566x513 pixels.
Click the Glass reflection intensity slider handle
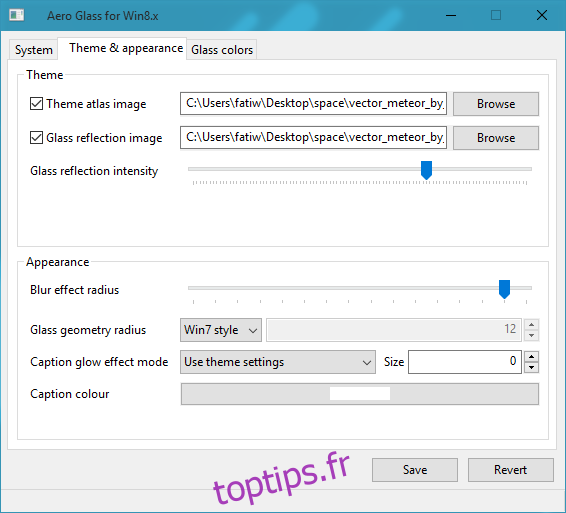(x=426, y=170)
